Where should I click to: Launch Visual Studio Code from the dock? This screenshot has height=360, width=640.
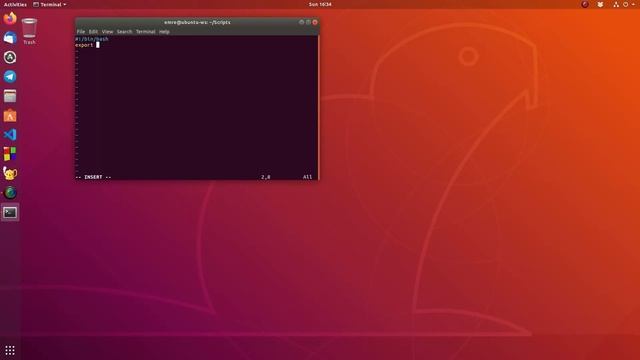(10, 135)
